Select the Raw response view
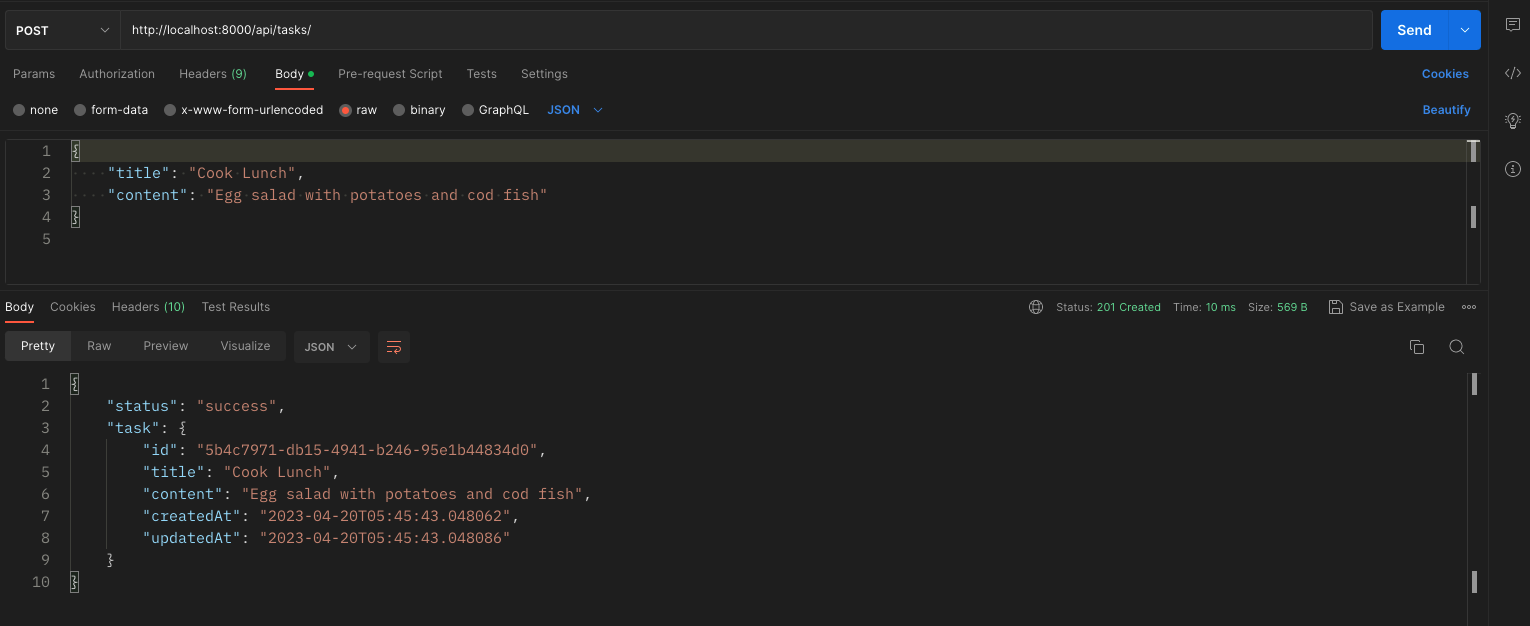 99,346
